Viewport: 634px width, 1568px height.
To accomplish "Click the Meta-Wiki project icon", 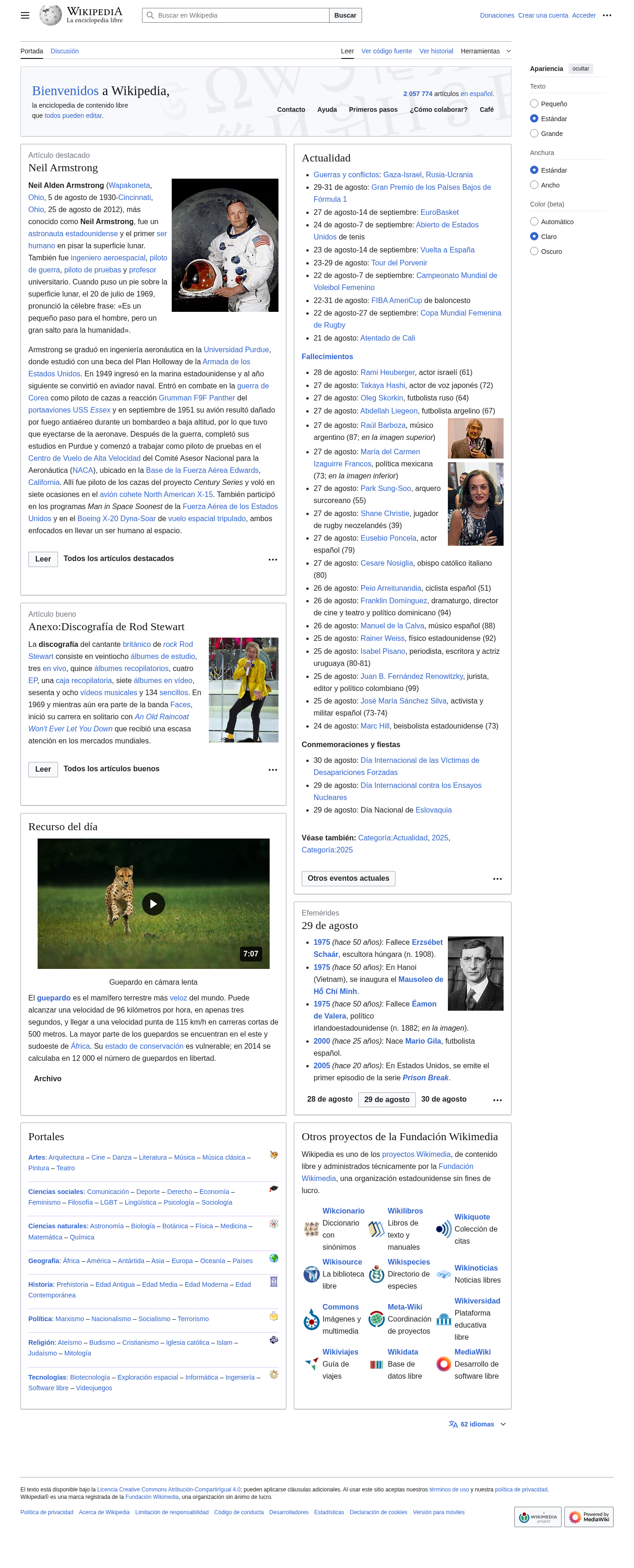I will click(x=376, y=1319).
